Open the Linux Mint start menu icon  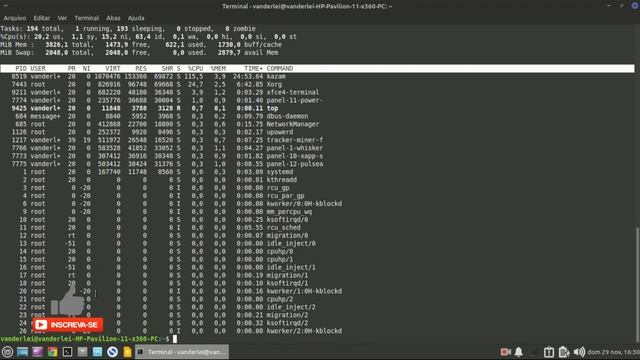pos(7,352)
